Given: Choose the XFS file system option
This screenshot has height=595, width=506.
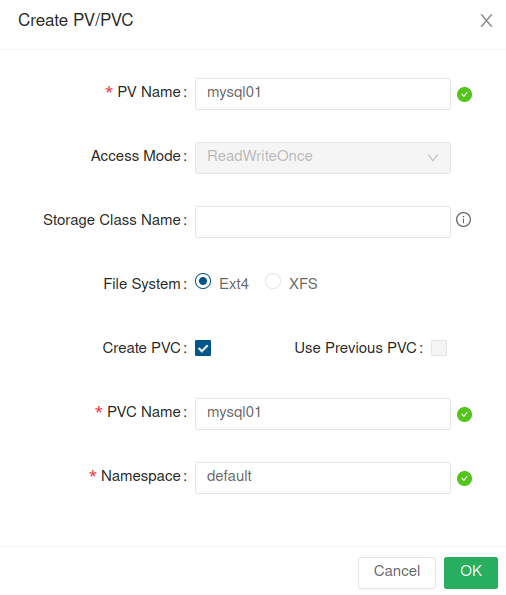Looking at the screenshot, I should click(273, 282).
